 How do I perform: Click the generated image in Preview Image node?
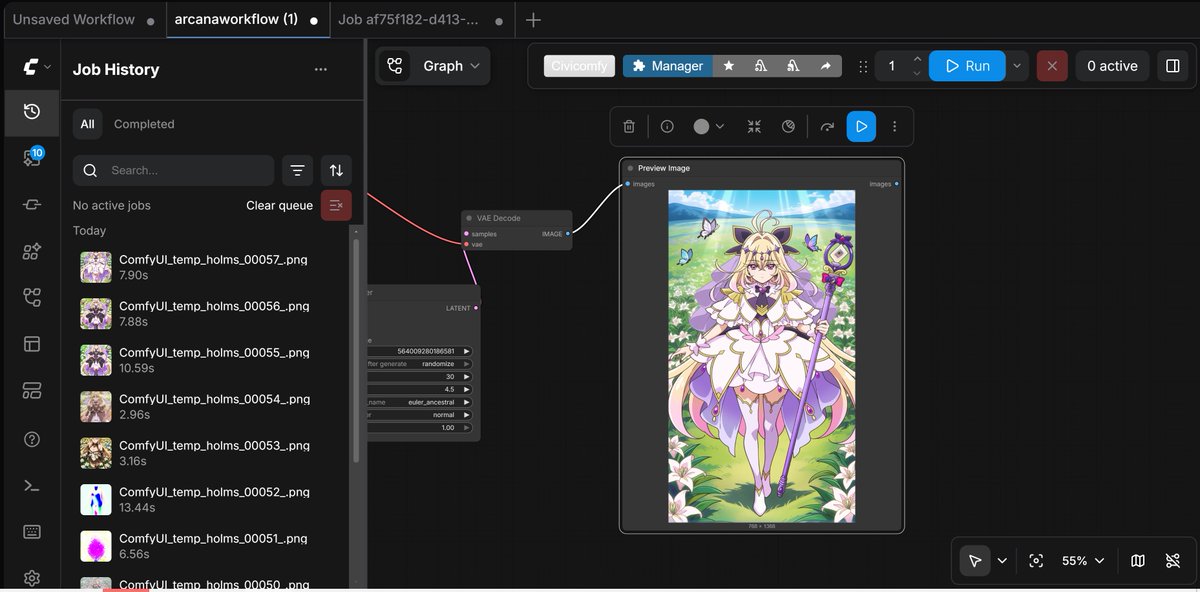click(762, 356)
